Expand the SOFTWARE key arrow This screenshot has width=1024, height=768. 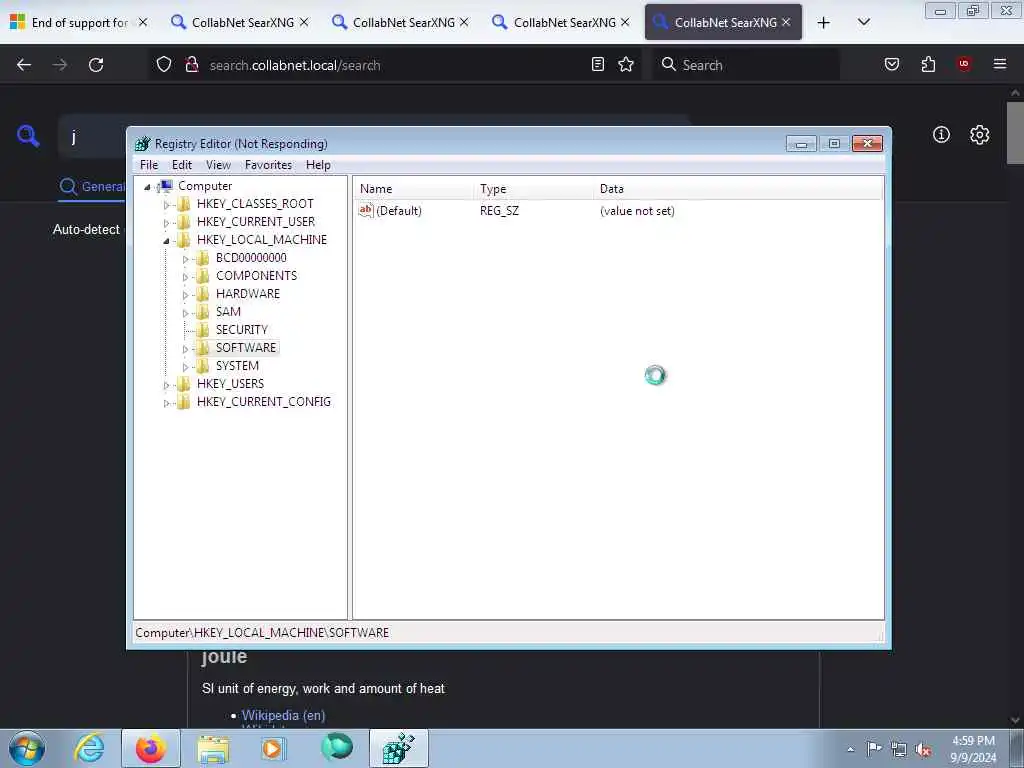(185, 349)
